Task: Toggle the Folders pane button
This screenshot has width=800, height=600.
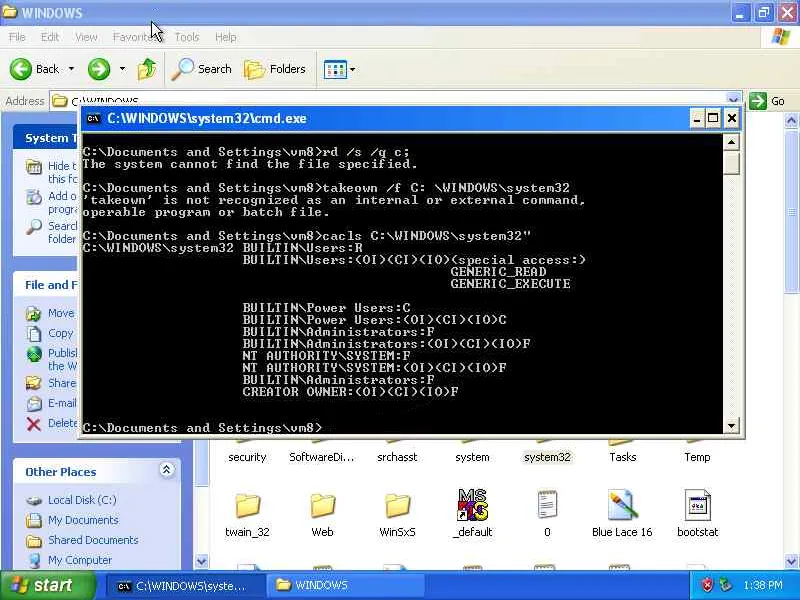Action: pos(275,69)
